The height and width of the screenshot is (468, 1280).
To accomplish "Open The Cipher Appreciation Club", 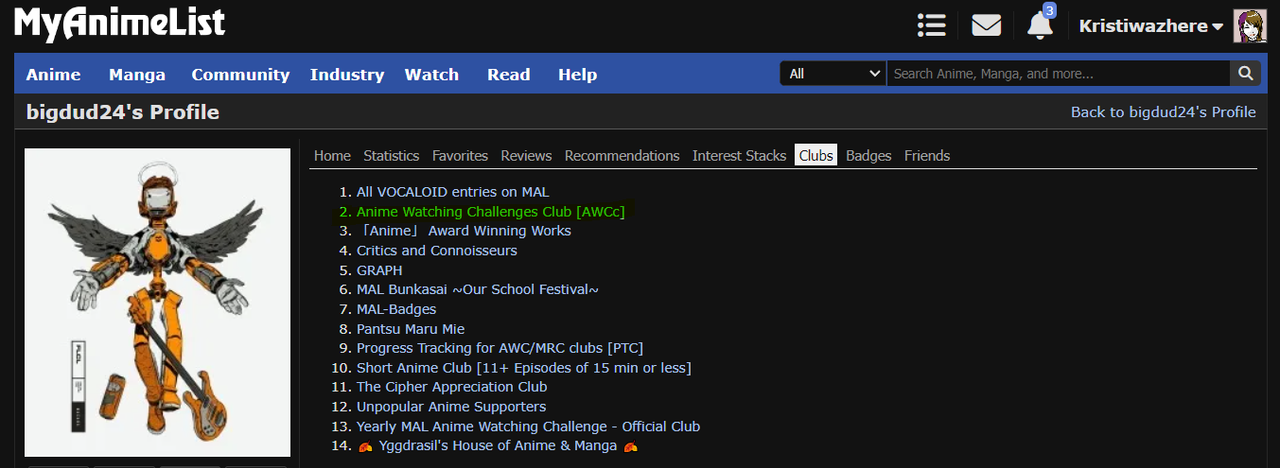I will point(452,387).
